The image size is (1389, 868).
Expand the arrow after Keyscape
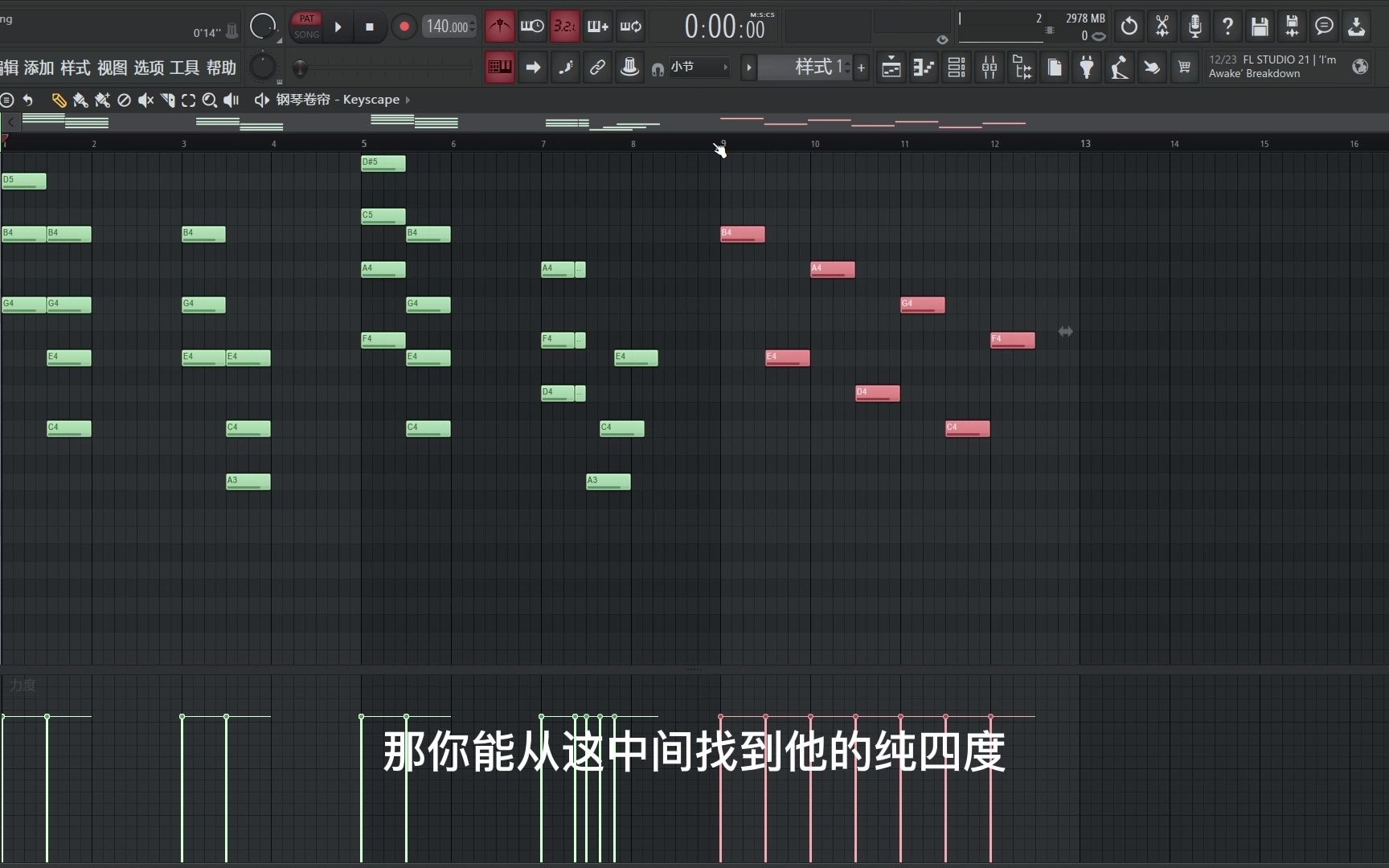coord(408,100)
